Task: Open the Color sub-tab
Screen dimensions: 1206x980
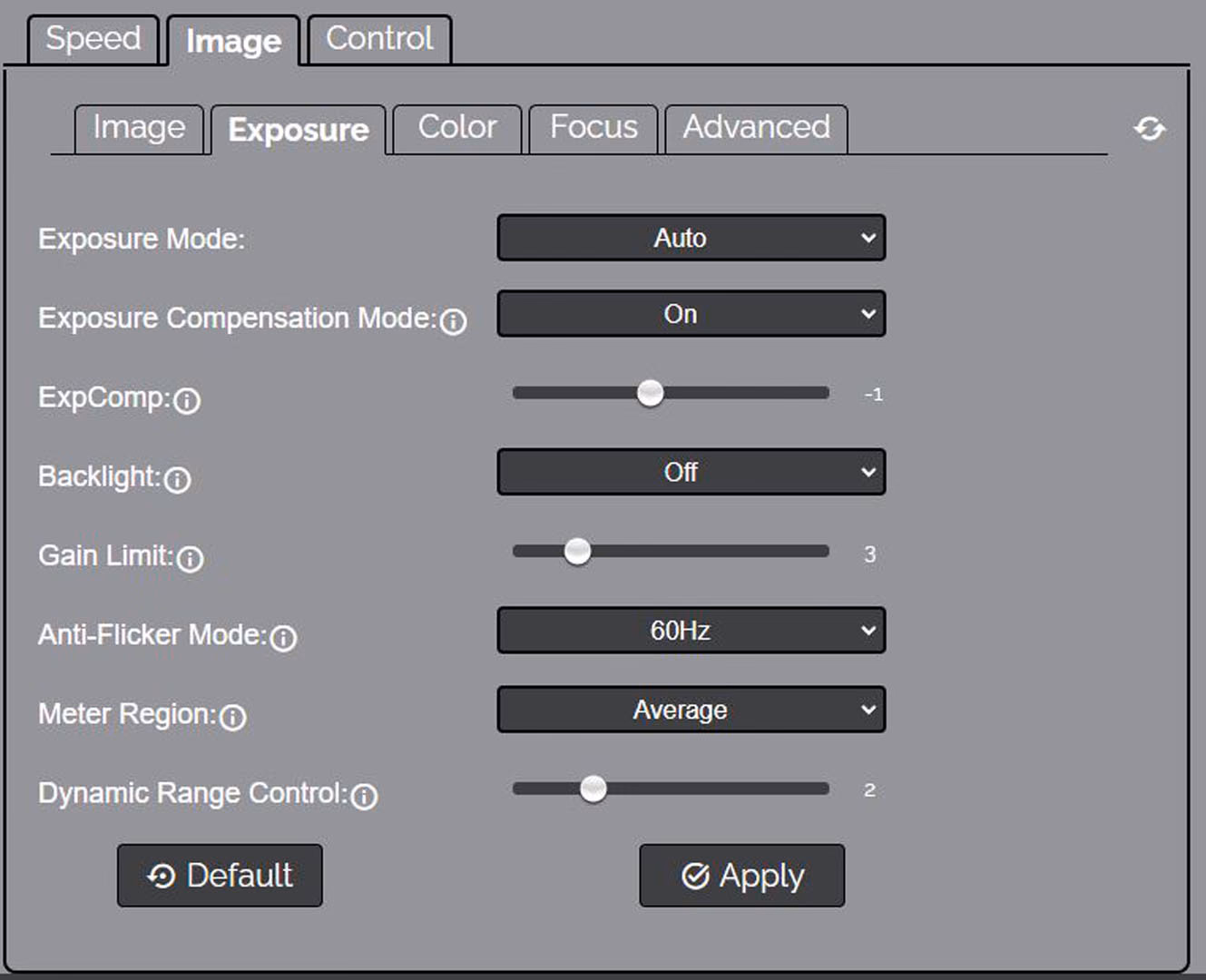Action: pos(457,128)
